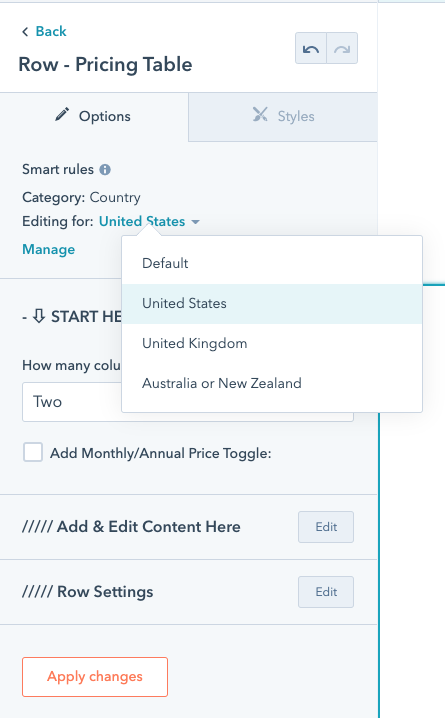Switch to the Styles tab

[x=283, y=117]
